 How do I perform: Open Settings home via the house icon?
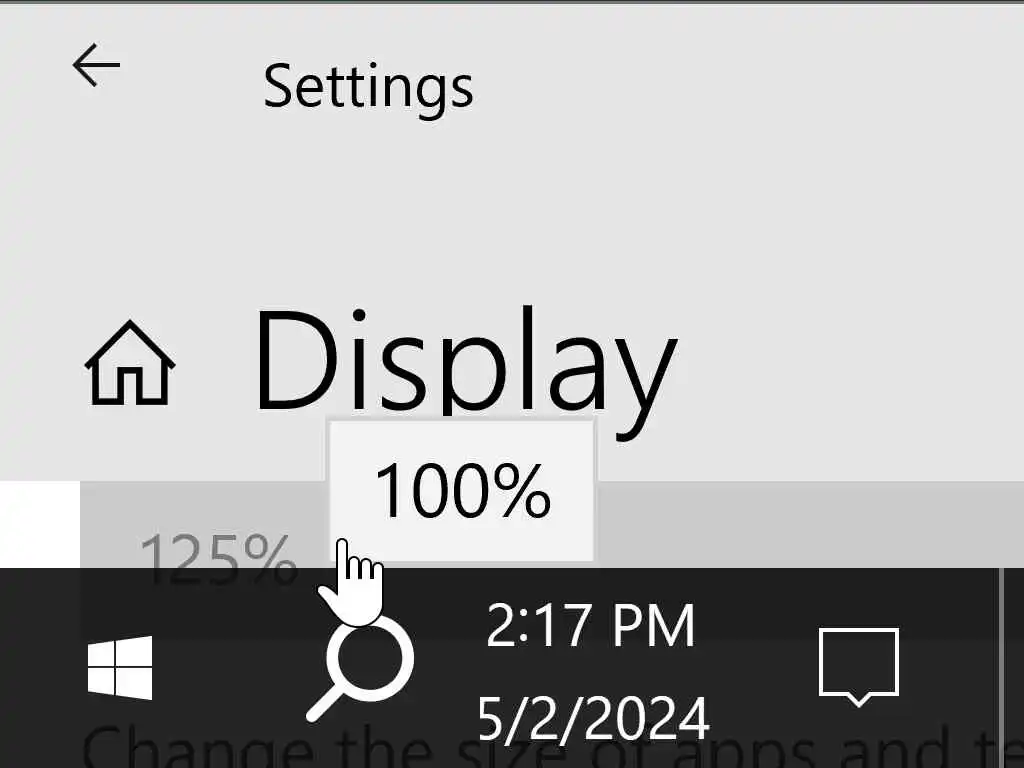pos(129,362)
